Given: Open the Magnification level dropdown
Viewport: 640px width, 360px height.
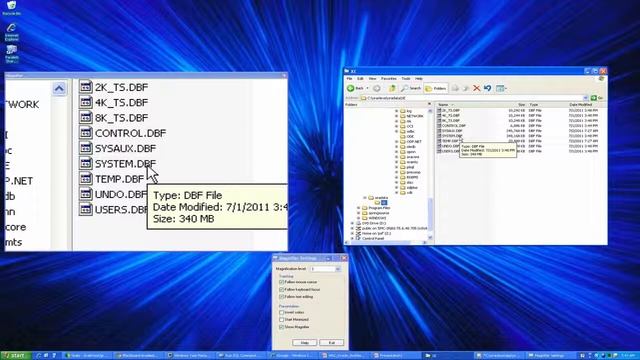Looking at the screenshot, I should 338,269.
